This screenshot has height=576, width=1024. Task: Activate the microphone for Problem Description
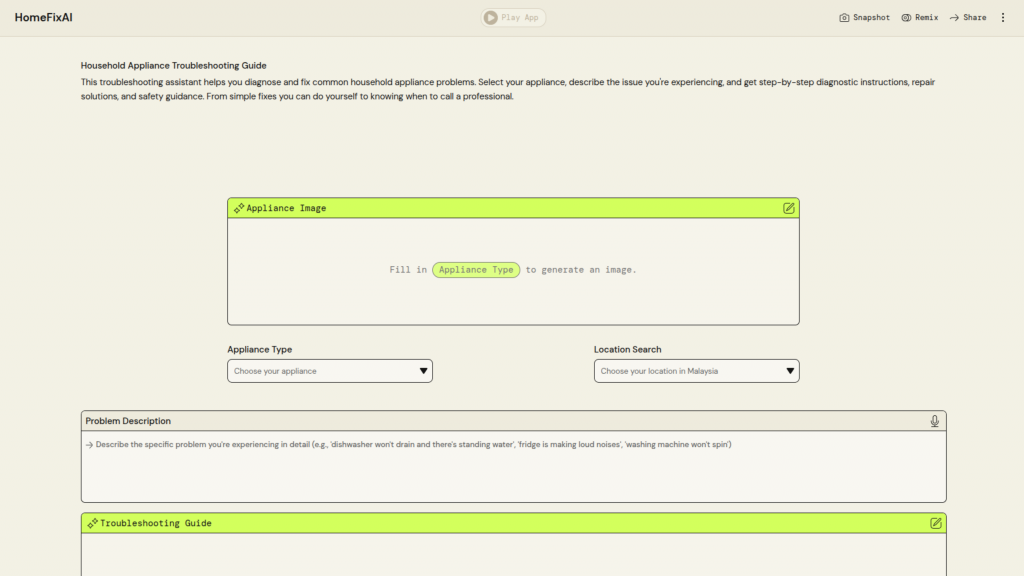935,421
